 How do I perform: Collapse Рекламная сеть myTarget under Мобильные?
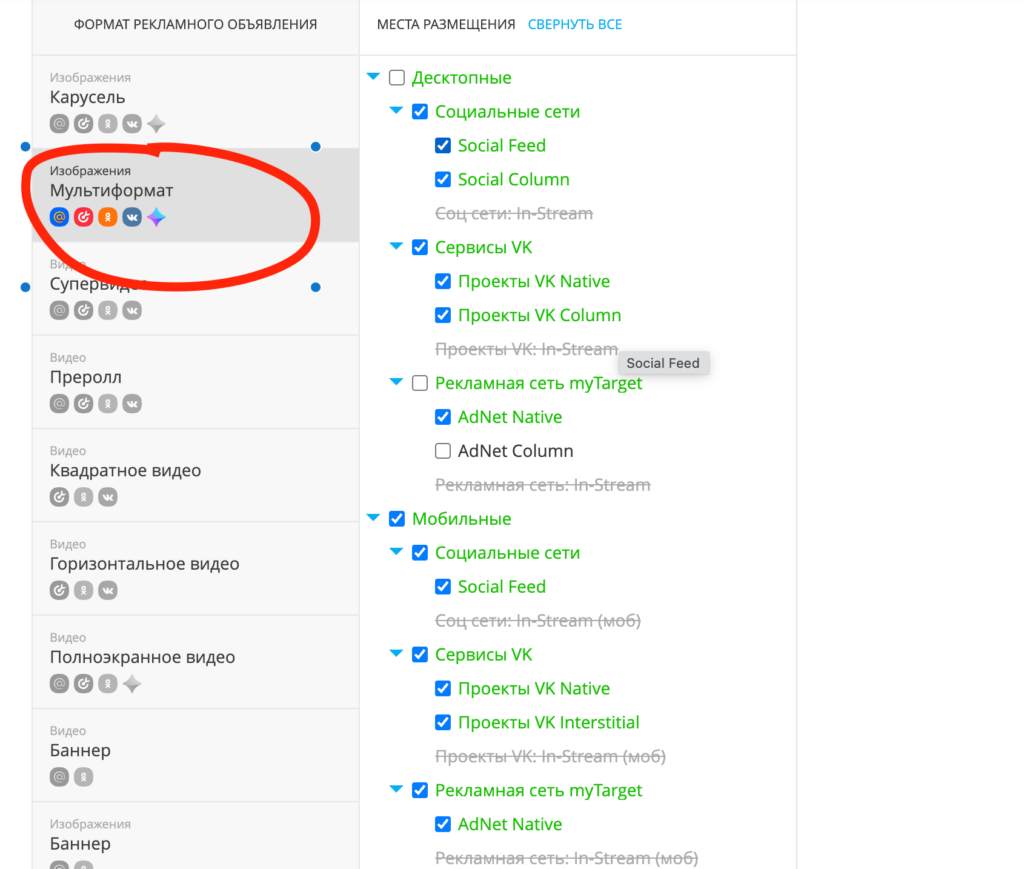396,789
